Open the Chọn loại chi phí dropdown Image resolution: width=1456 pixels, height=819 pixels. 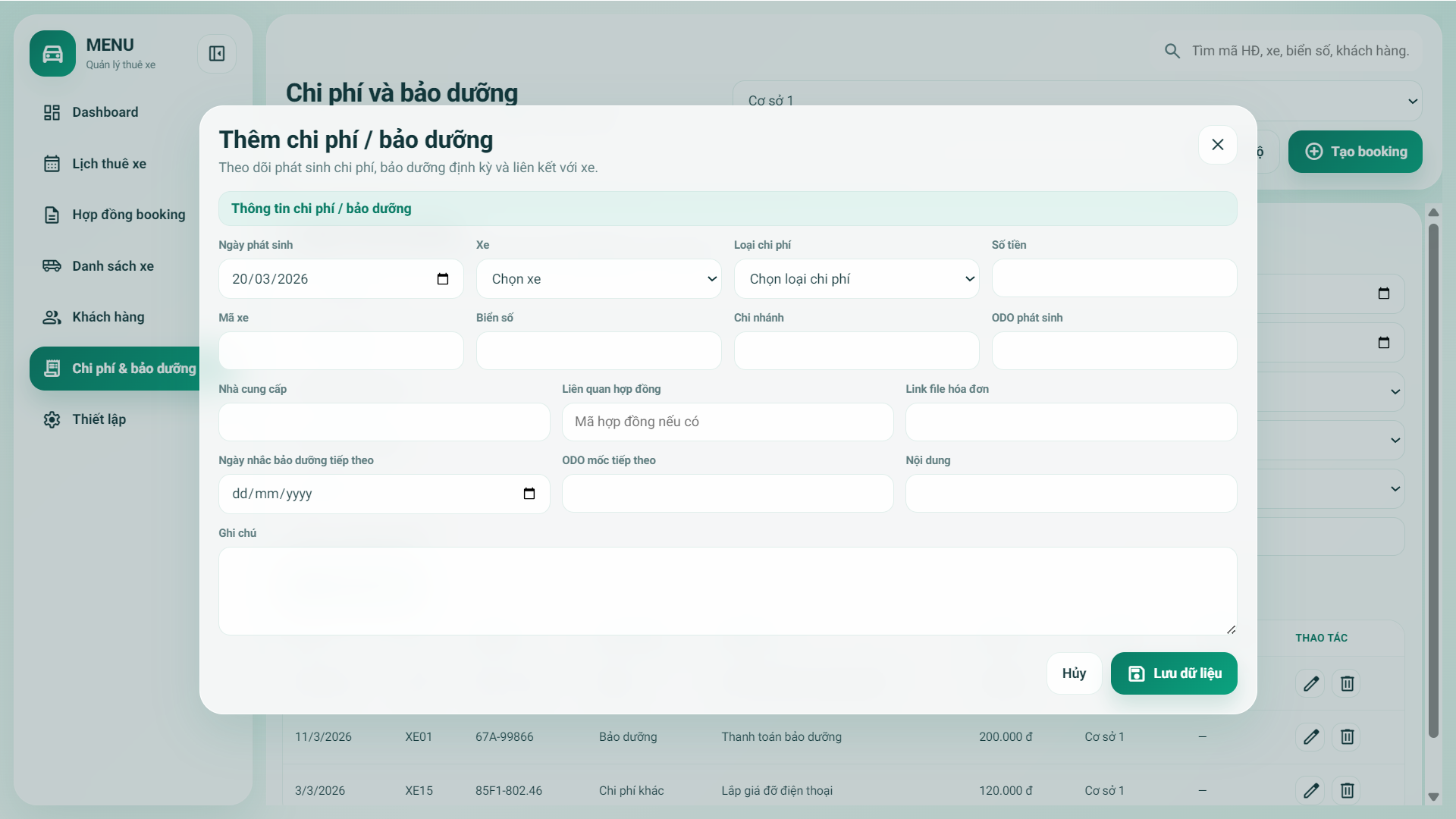coord(856,278)
